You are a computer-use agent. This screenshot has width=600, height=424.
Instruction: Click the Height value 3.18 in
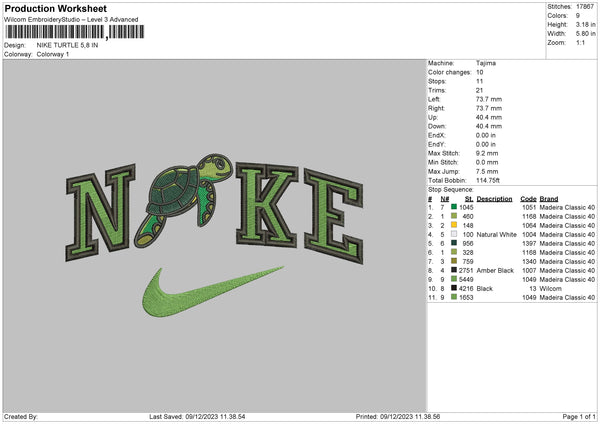point(585,24)
